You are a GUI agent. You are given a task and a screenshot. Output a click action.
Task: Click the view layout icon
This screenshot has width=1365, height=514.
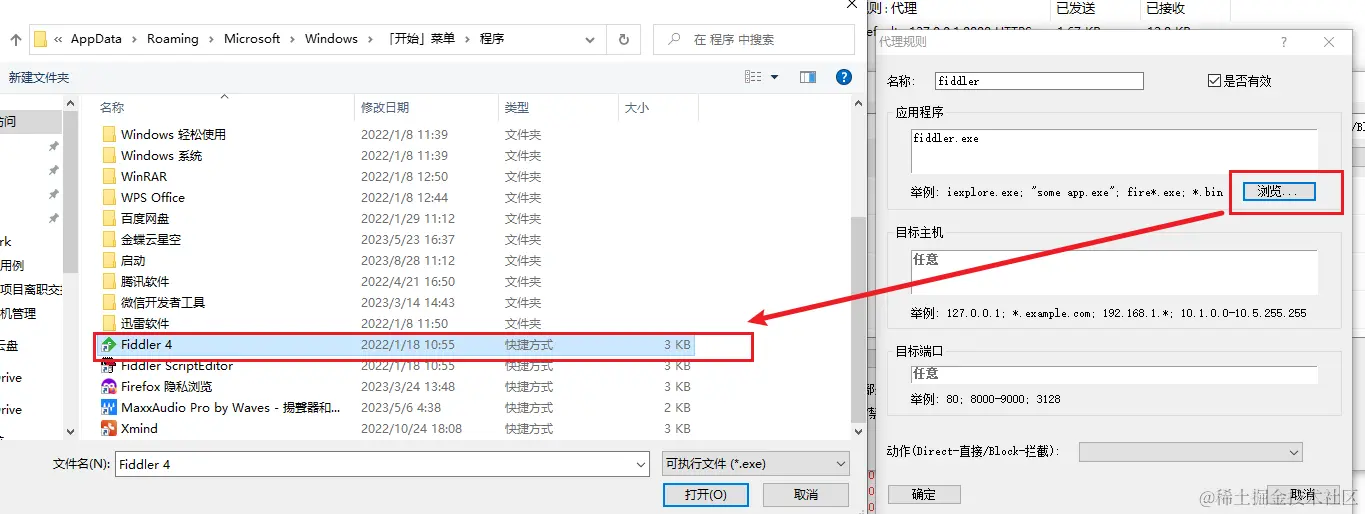click(x=754, y=77)
